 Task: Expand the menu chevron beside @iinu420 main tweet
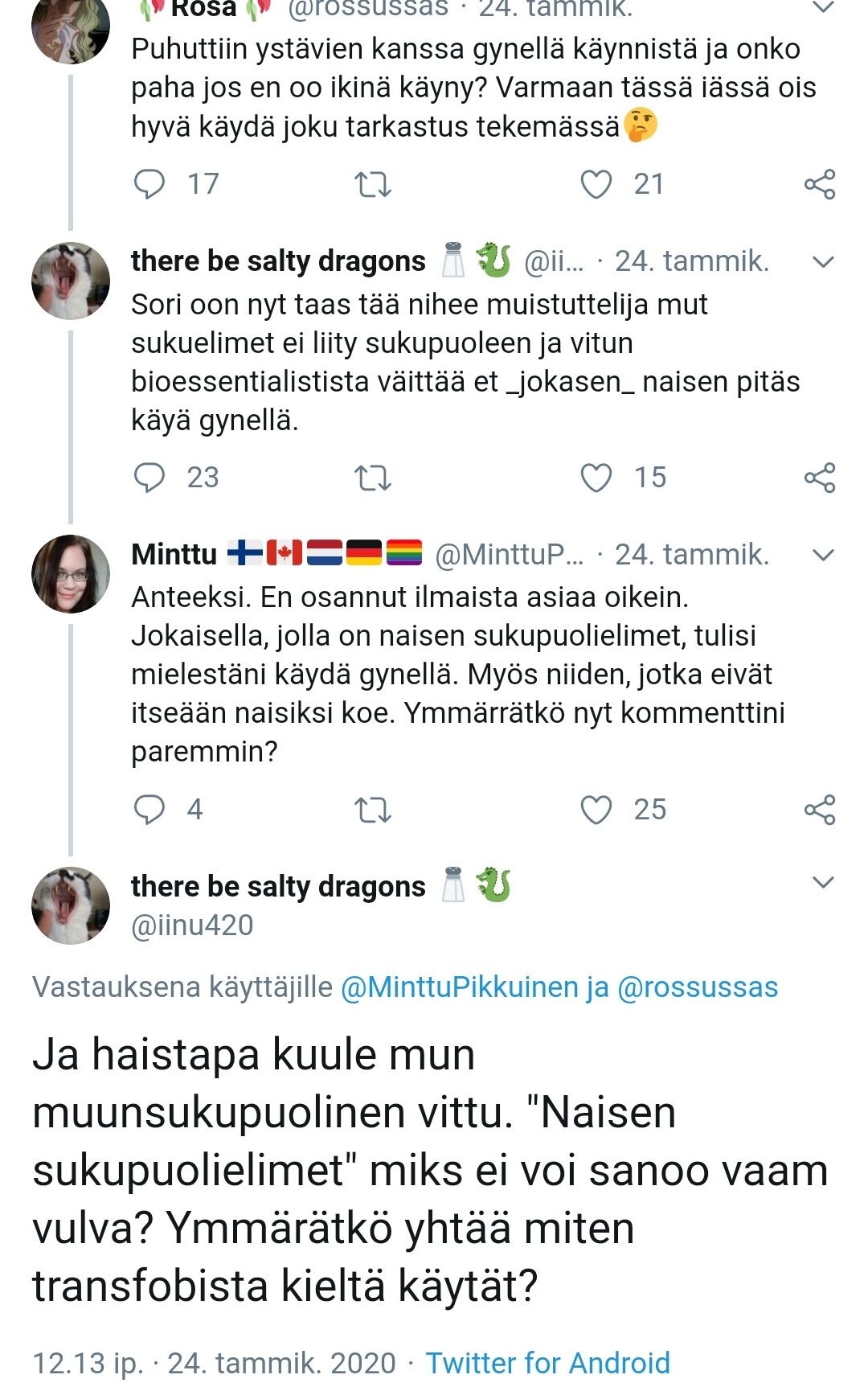[x=824, y=882]
